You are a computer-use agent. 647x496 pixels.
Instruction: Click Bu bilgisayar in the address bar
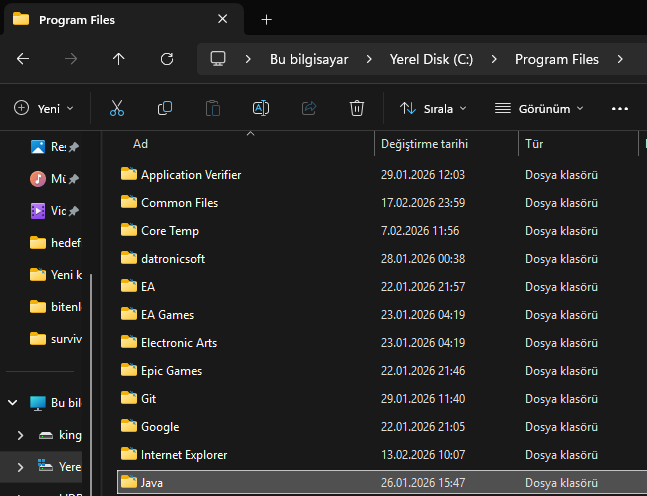point(309,59)
